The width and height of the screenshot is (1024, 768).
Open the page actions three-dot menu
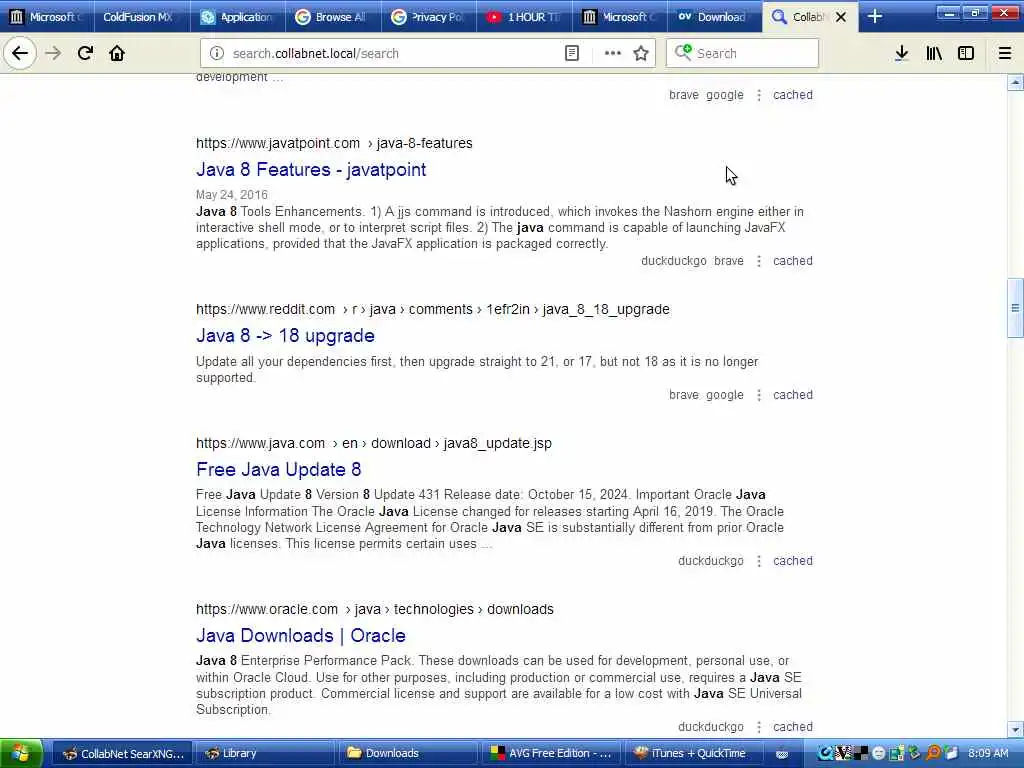[613, 54]
